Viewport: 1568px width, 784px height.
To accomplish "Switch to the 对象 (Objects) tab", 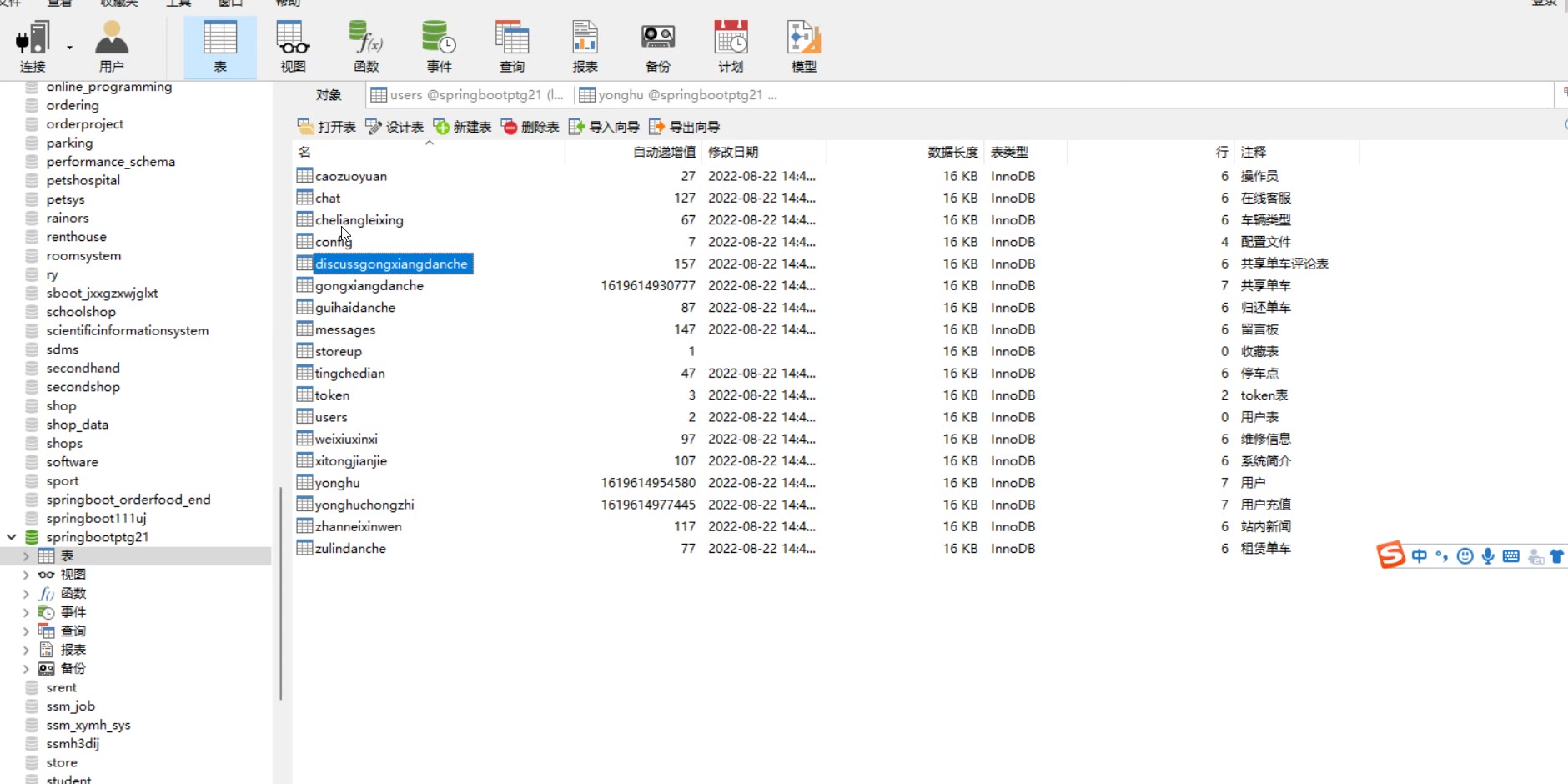I will coord(329,95).
